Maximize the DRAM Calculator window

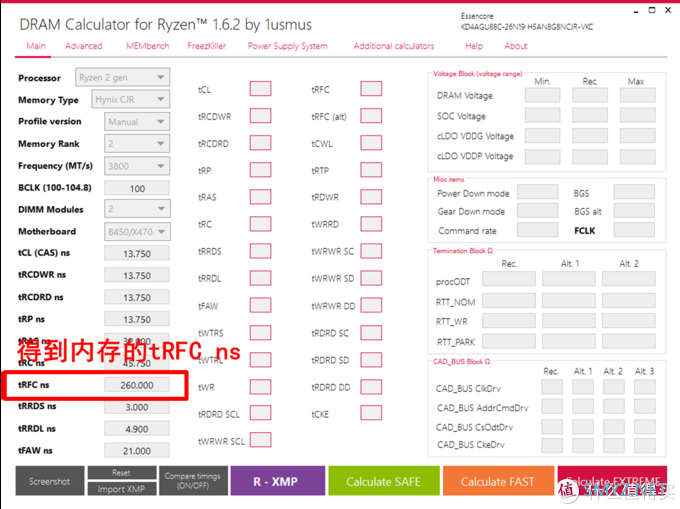652,10
